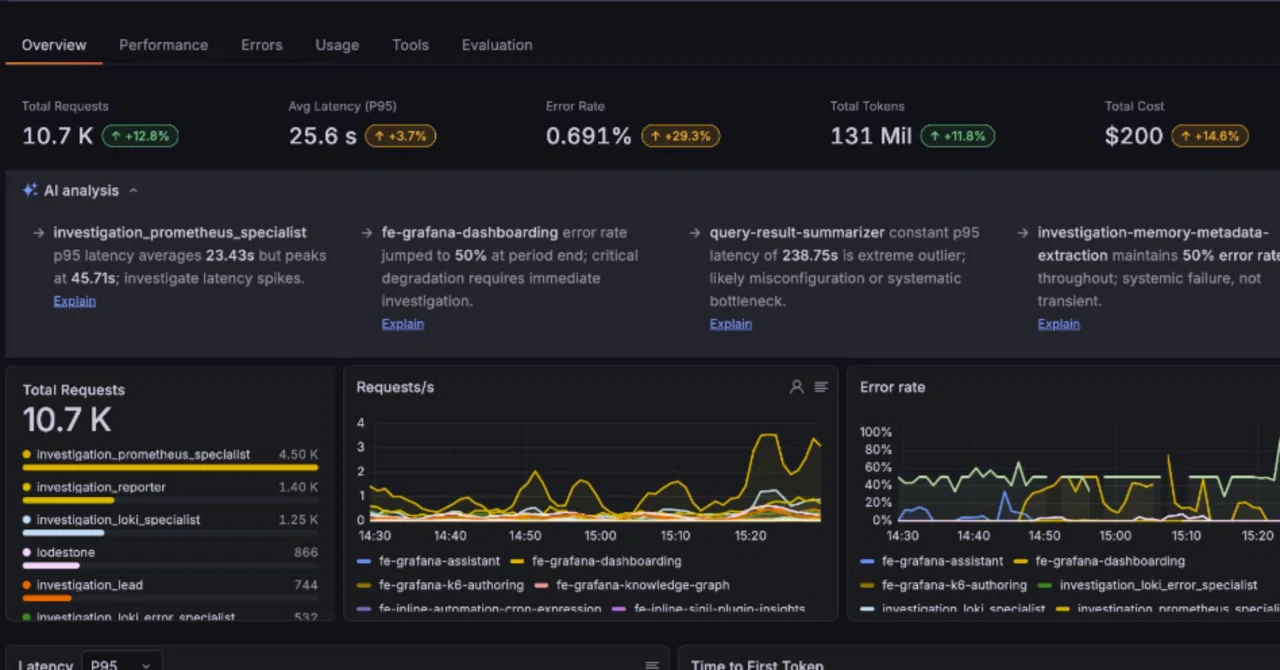Open the Requests/s panel list menu icon
The height and width of the screenshot is (670, 1280).
[821, 387]
